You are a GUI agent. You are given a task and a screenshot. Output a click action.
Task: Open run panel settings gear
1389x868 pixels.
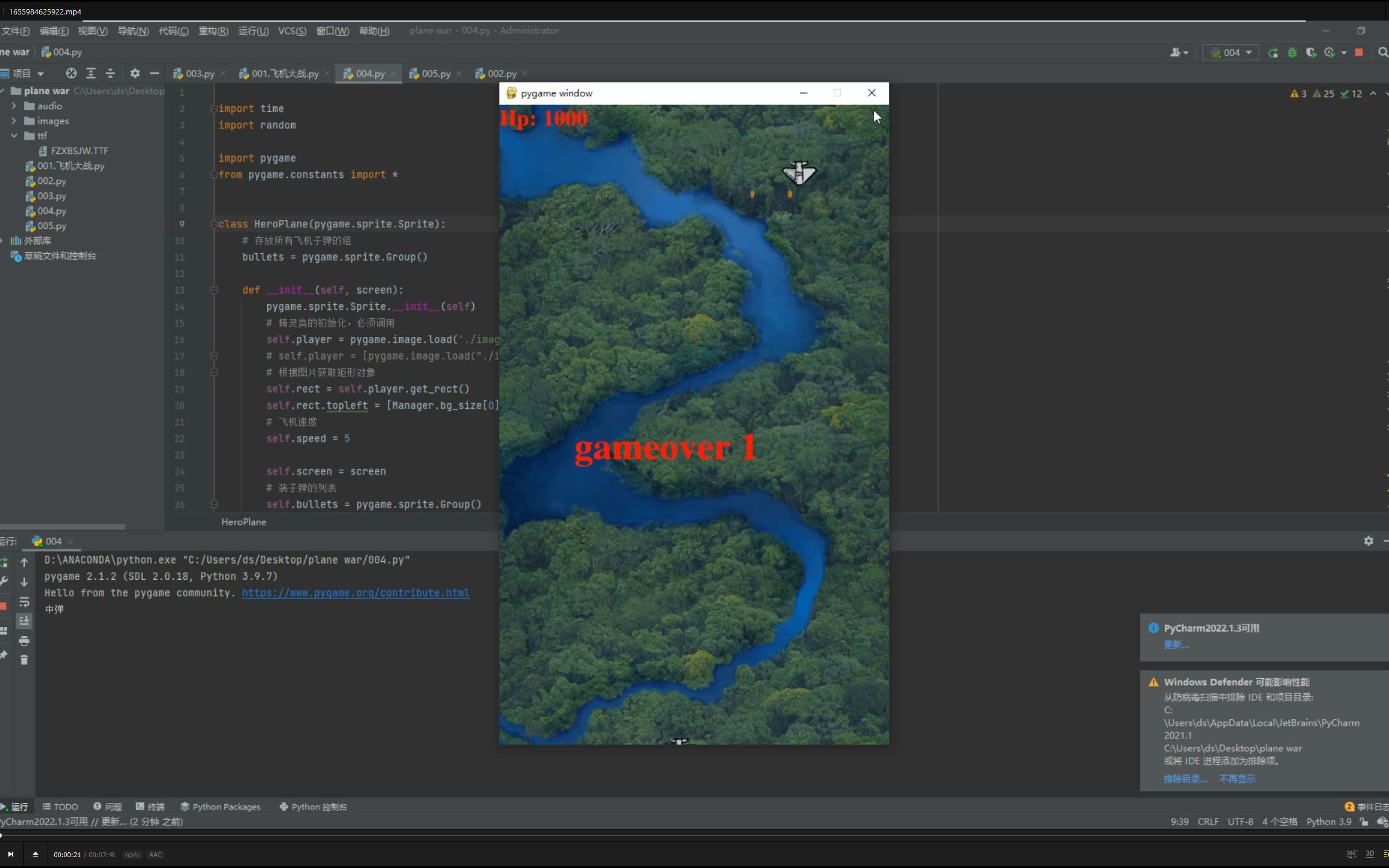pos(1369,541)
